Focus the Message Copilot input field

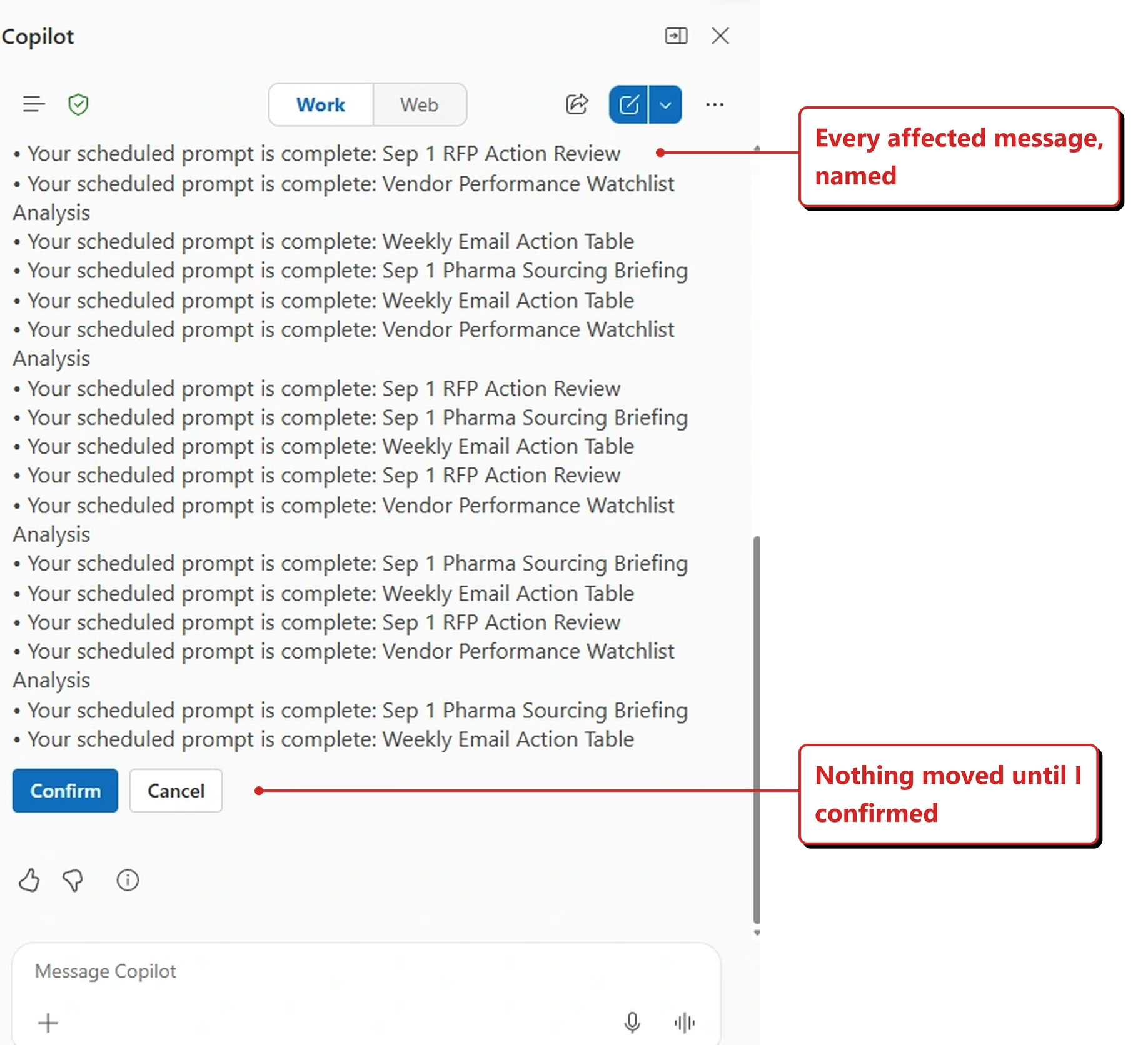point(366,971)
